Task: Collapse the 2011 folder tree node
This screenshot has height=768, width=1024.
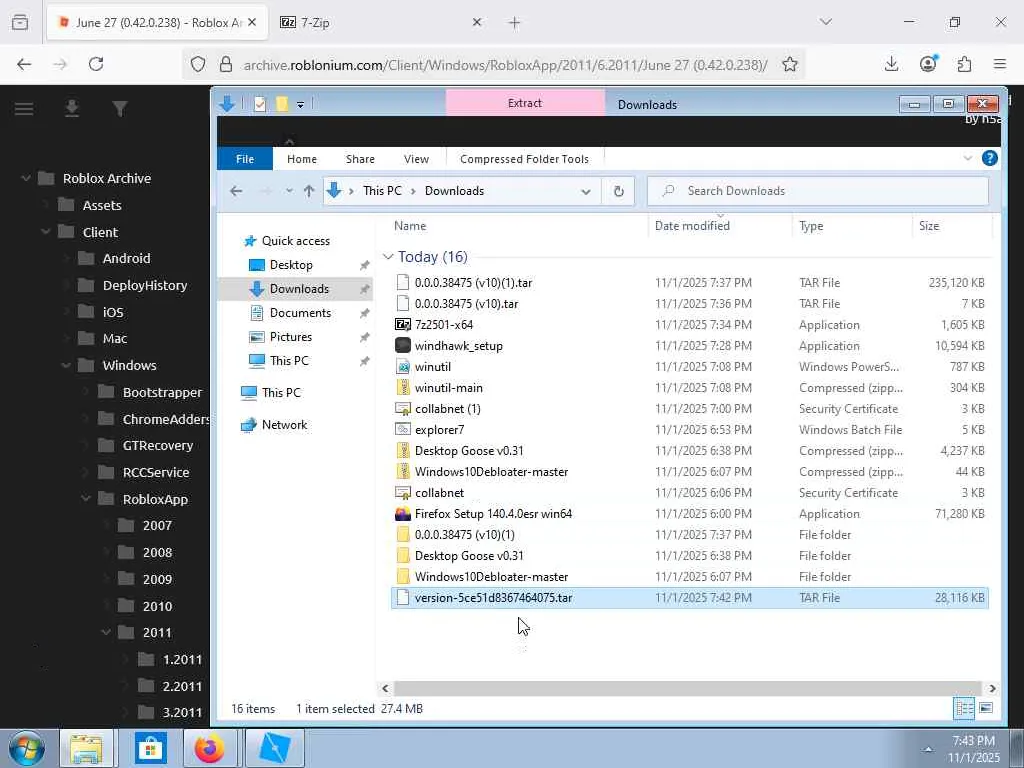Action: click(106, 632)
